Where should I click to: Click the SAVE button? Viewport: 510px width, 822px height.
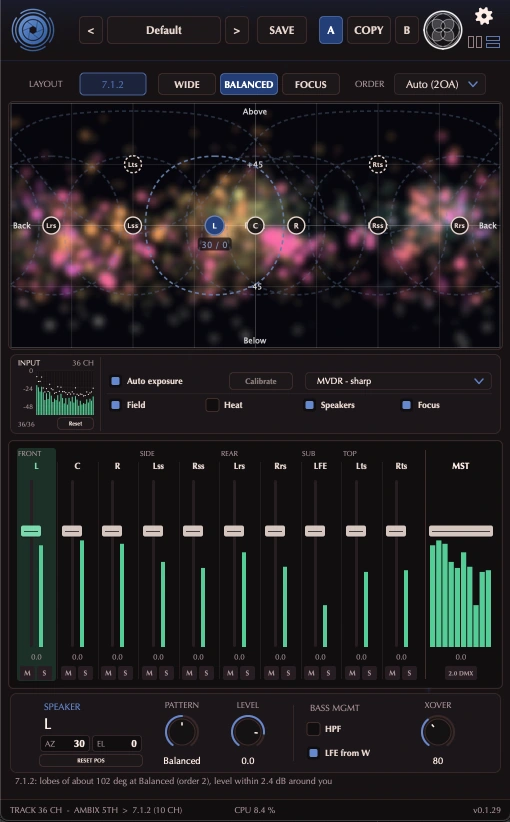281,30
